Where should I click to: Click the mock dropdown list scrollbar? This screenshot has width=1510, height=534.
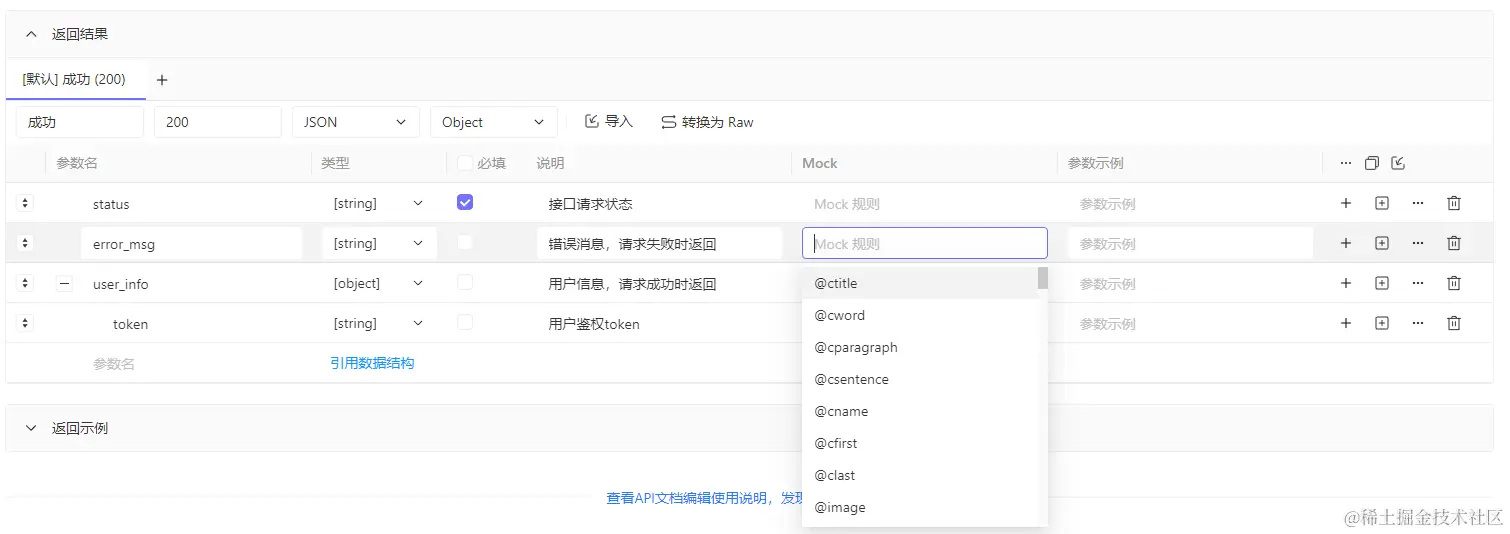coord(1043,278)
